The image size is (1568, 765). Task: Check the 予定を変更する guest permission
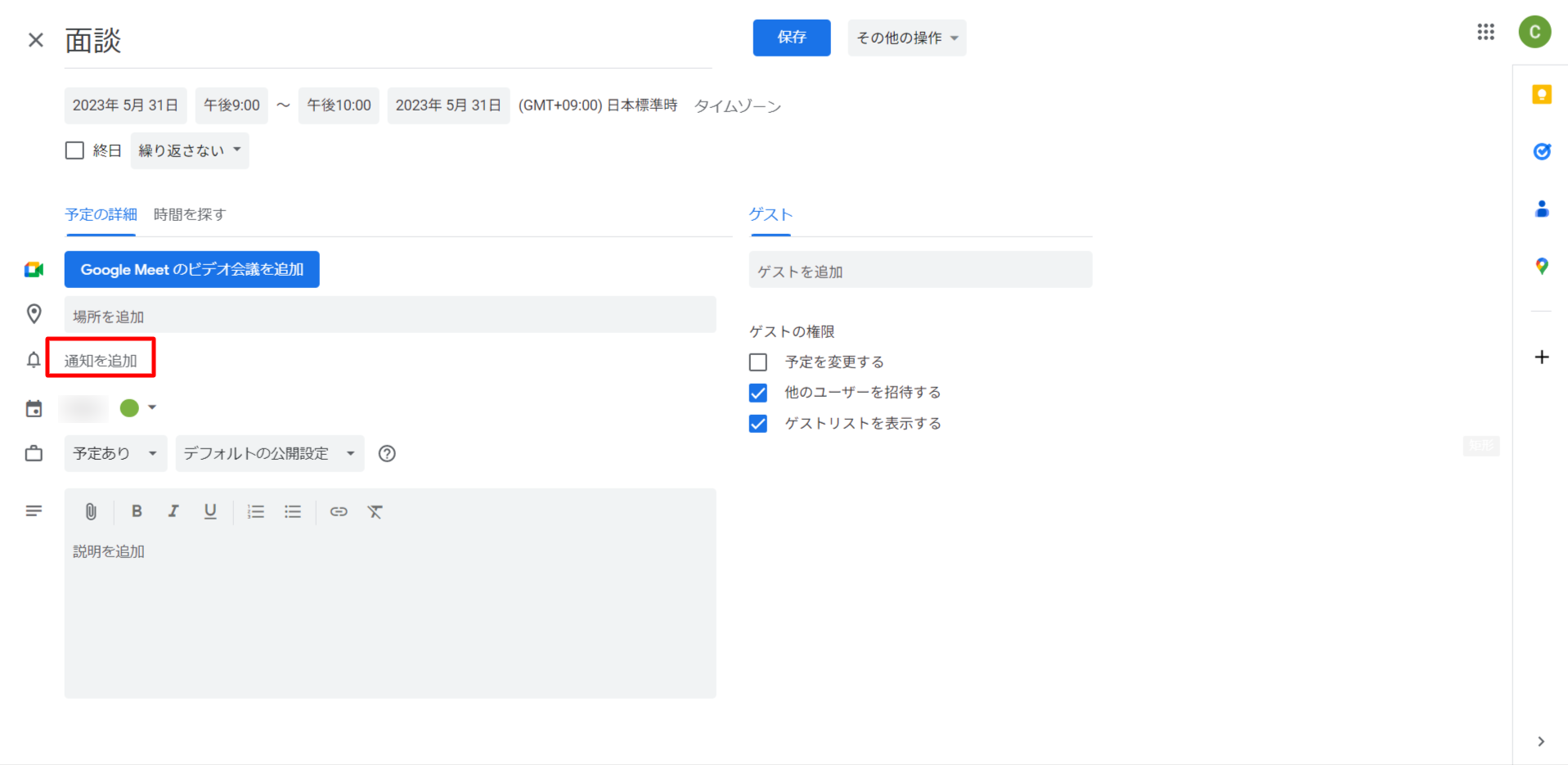point(758,362)
